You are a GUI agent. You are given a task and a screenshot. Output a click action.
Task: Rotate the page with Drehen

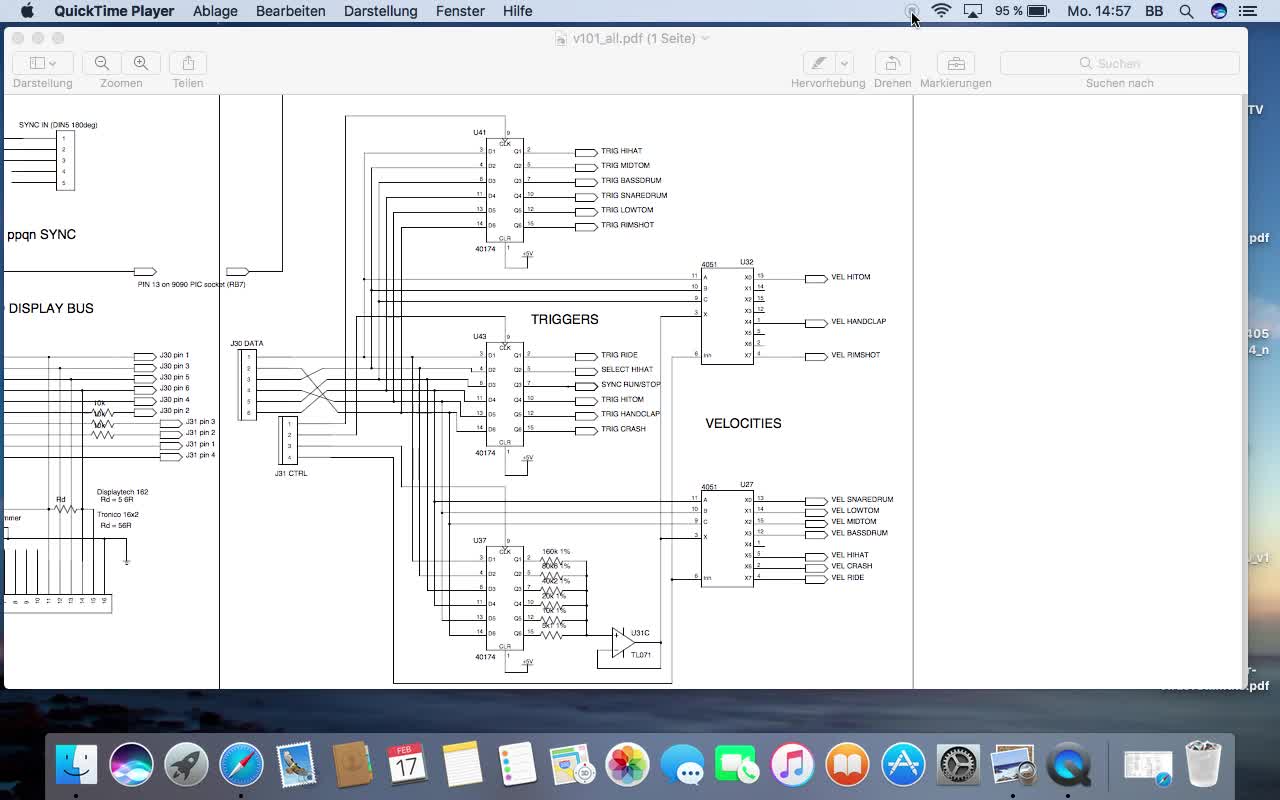click(892, 63)
